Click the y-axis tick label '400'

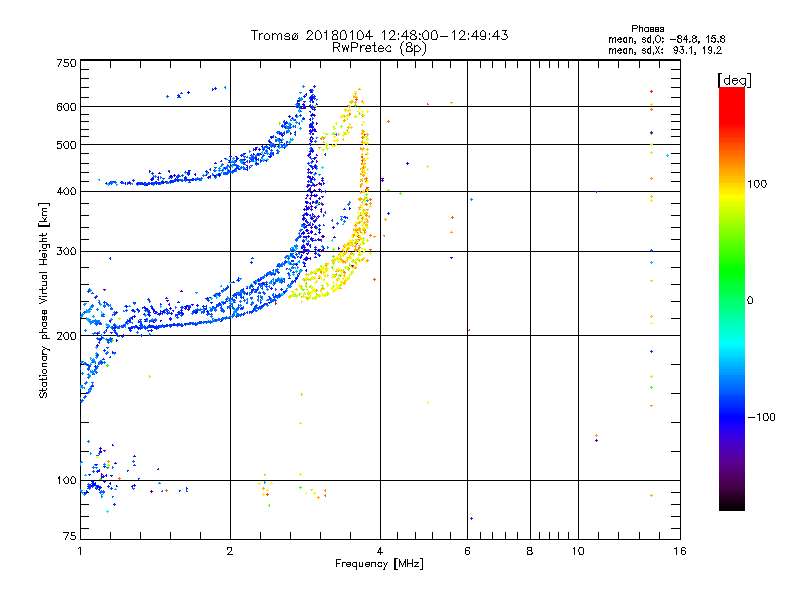66,192
